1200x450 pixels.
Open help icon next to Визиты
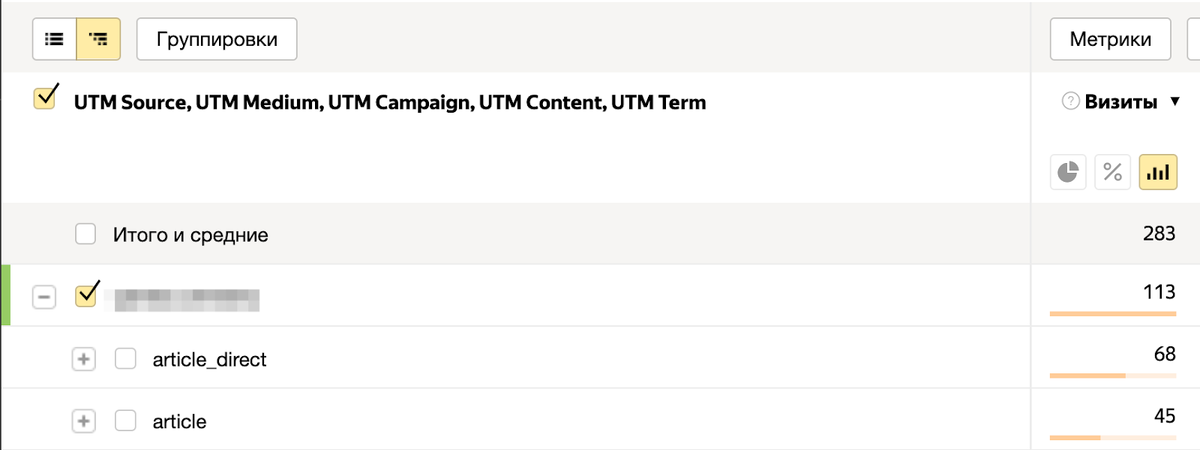1071,102
